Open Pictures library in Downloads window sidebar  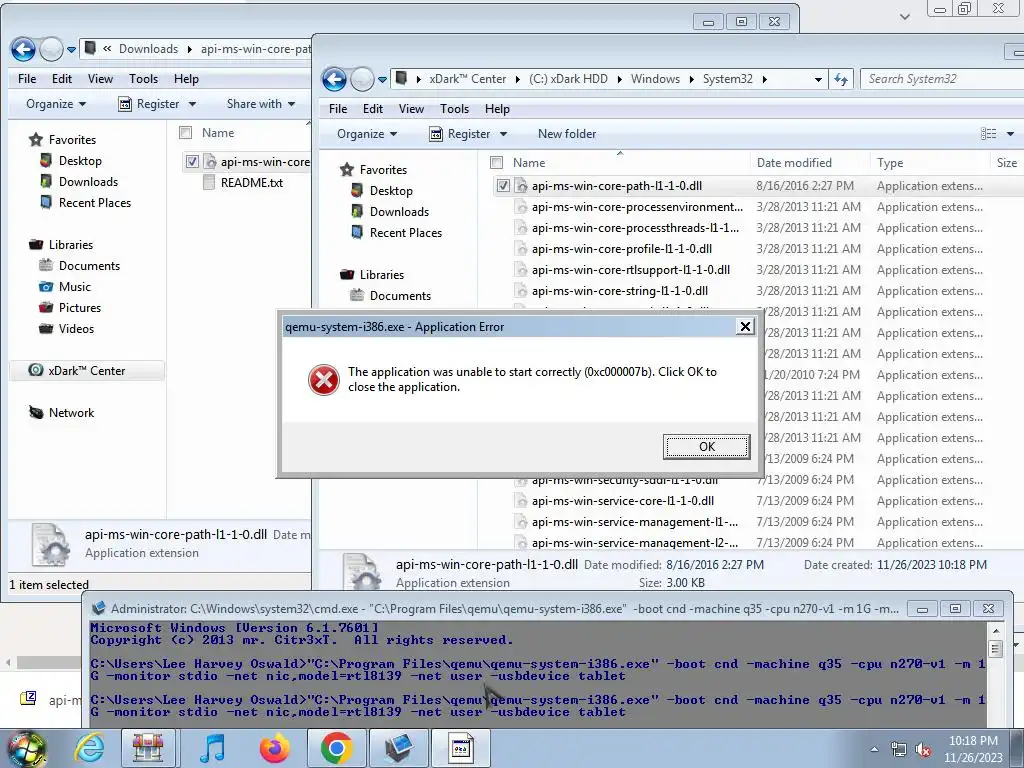80,308
